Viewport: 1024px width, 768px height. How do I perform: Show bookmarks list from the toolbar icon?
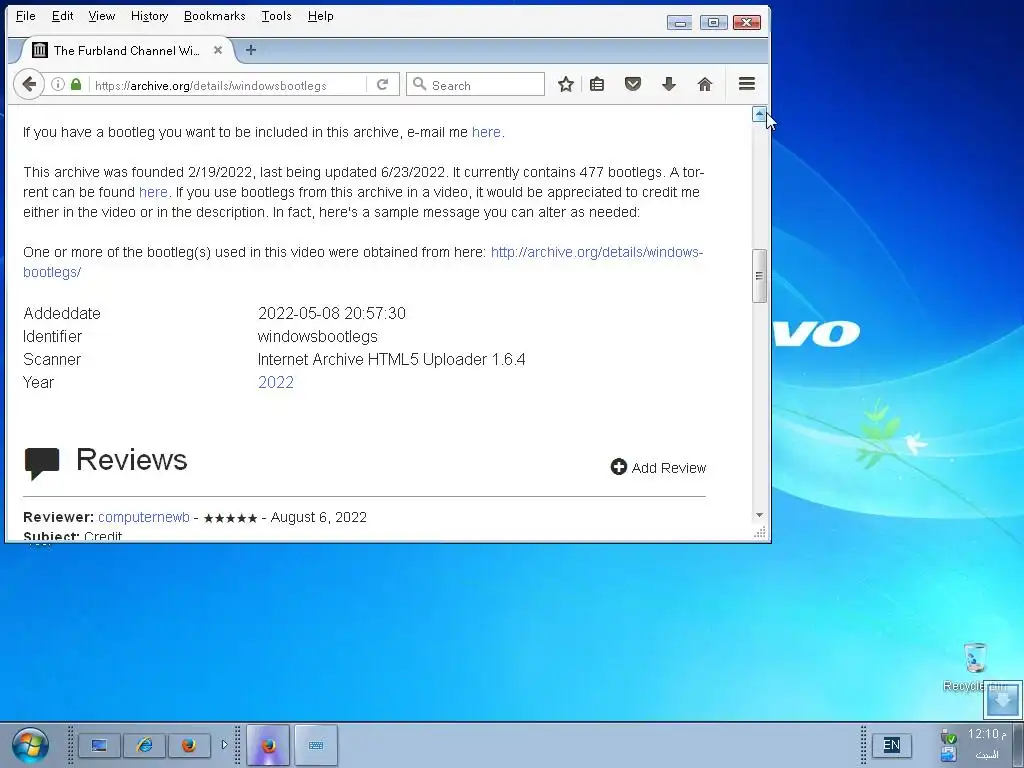point(597,84)
